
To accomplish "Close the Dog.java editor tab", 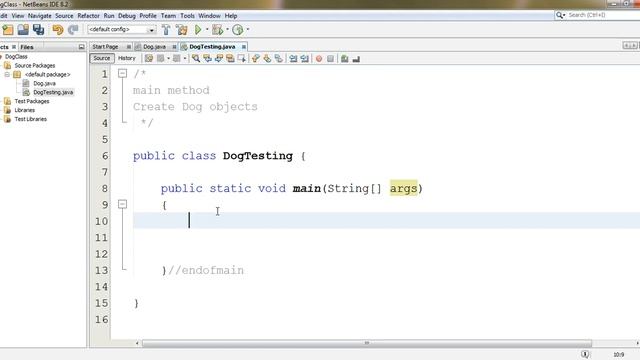I will point(174,47).
